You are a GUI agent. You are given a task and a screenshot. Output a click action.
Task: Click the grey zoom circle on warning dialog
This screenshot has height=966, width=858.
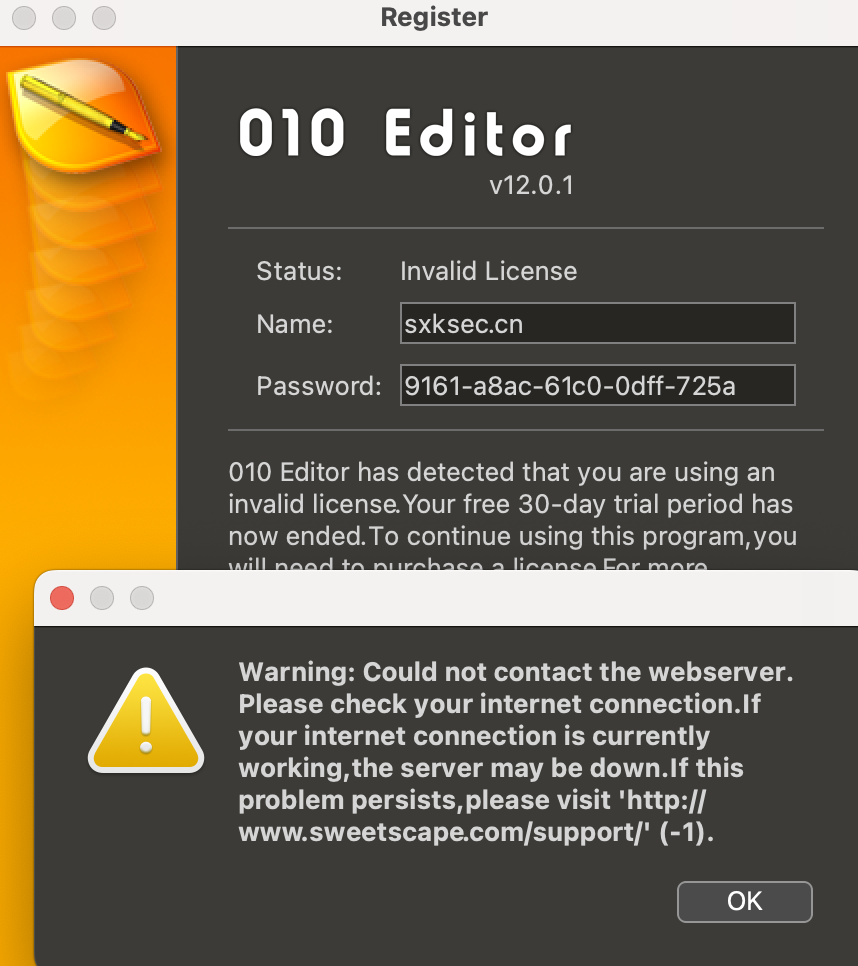point(141,598)
